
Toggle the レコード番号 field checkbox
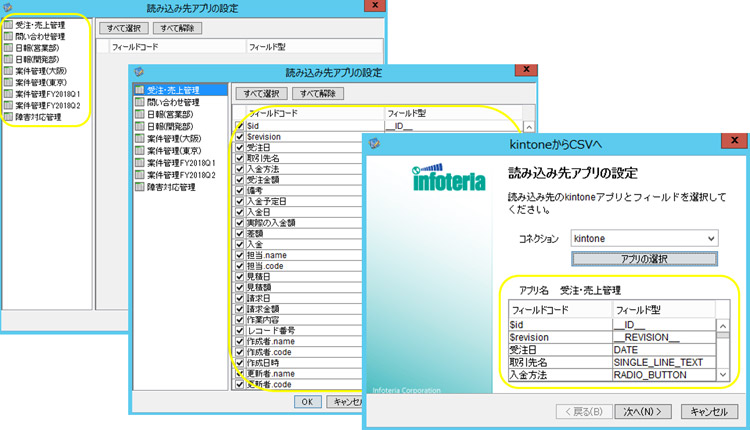click(240, 330)
